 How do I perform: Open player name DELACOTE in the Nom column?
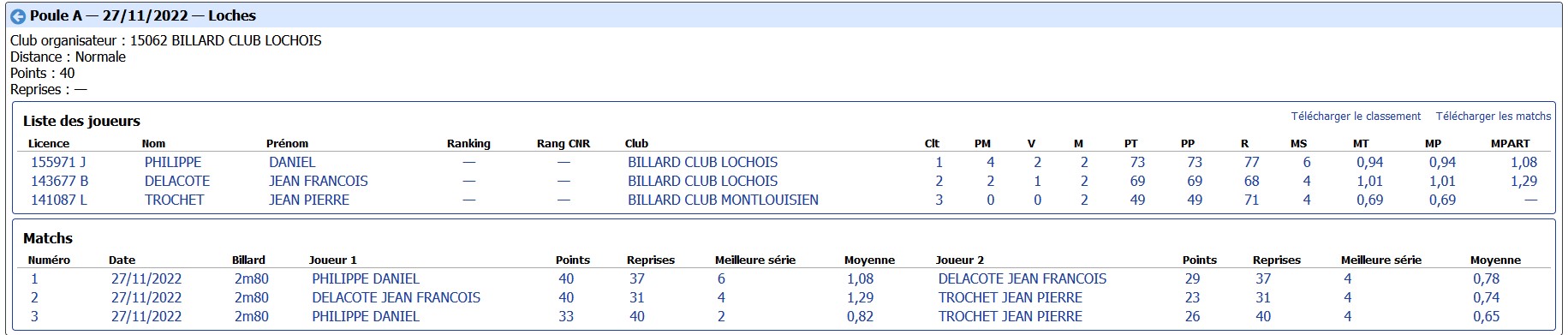tap(177, 181)
